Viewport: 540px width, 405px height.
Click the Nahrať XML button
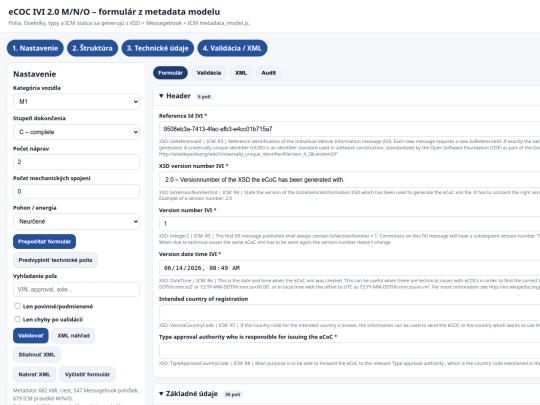(34, 374)
